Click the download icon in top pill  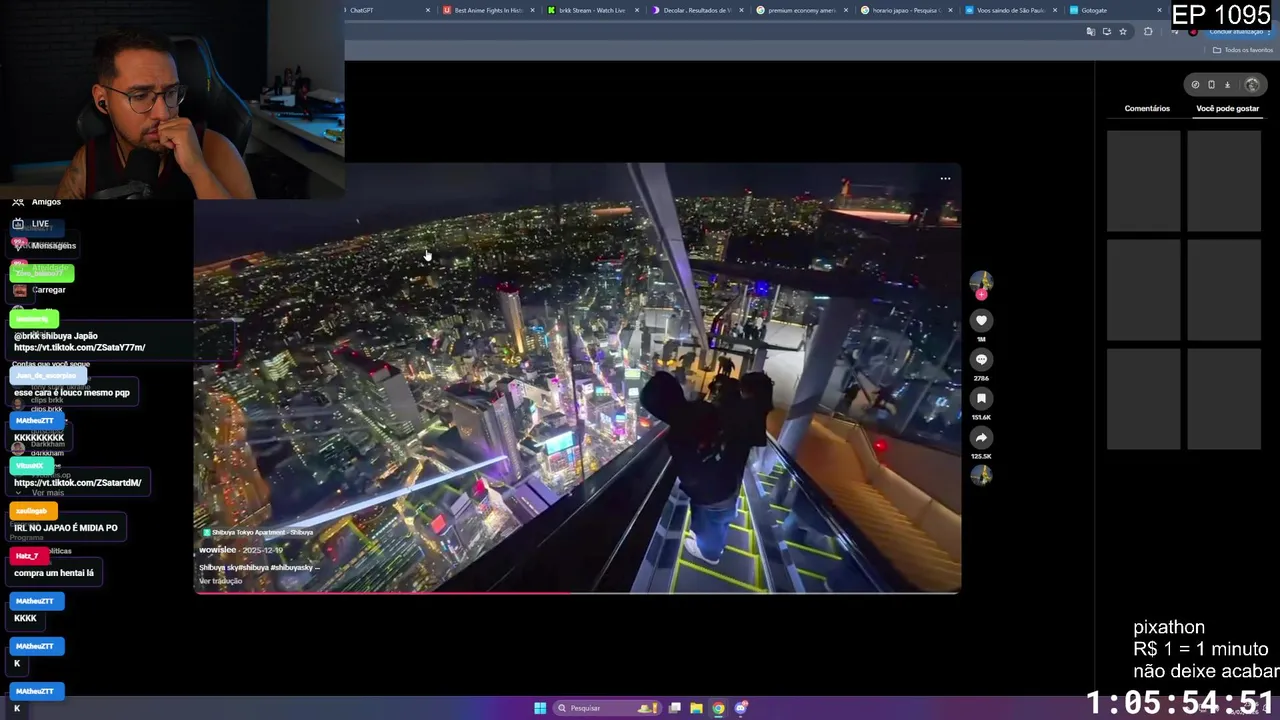(x=1227, y=85)
